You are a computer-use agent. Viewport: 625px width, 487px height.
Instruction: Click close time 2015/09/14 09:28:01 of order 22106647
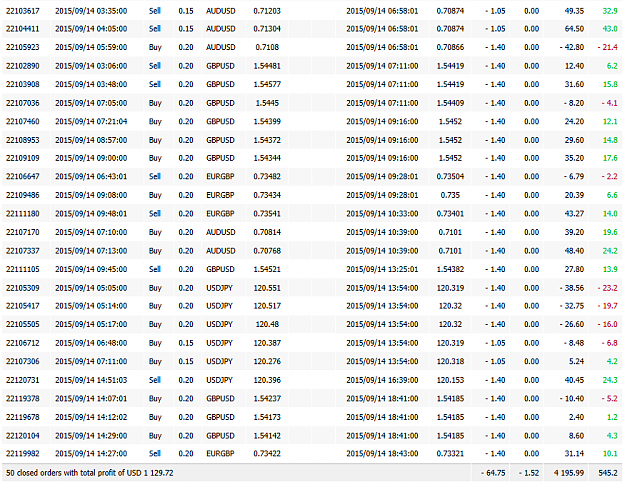[x=382, y=177]
